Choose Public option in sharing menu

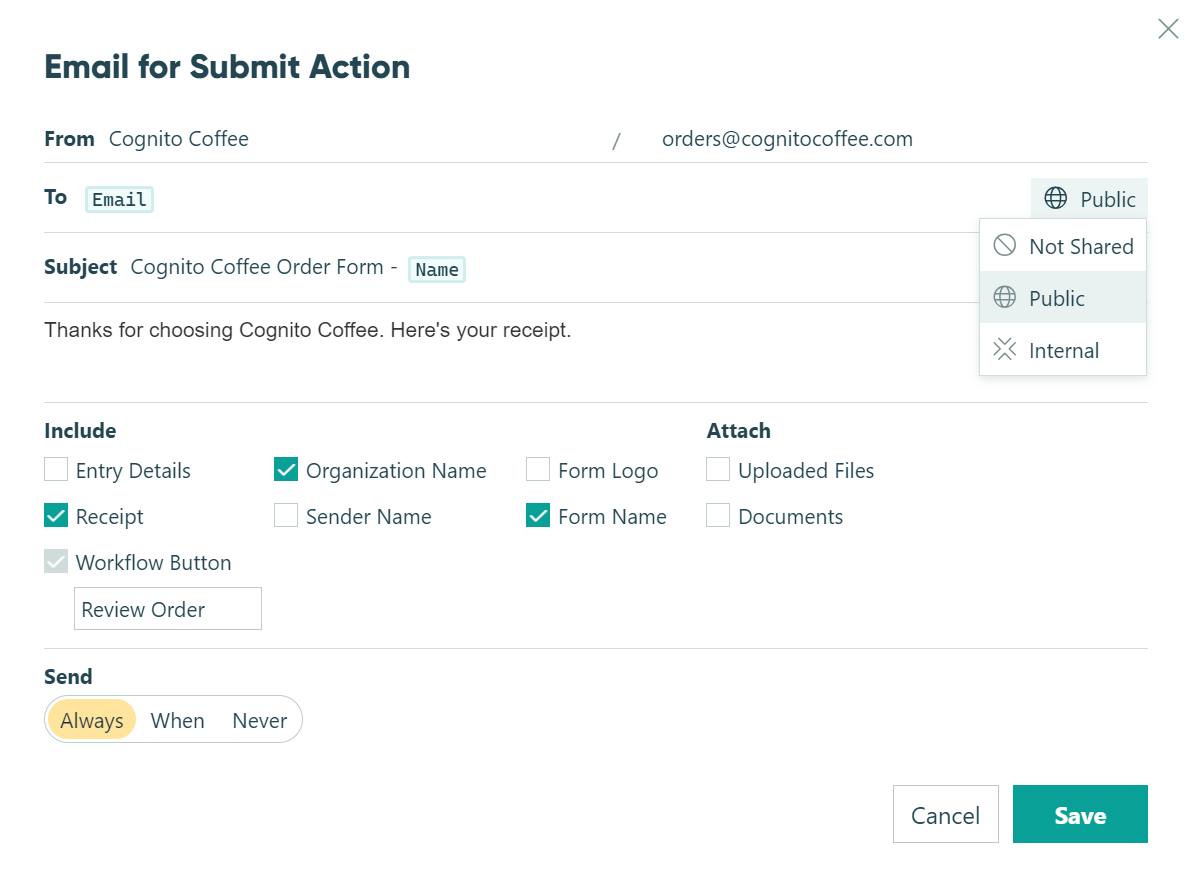click(x=1063, y=297)
